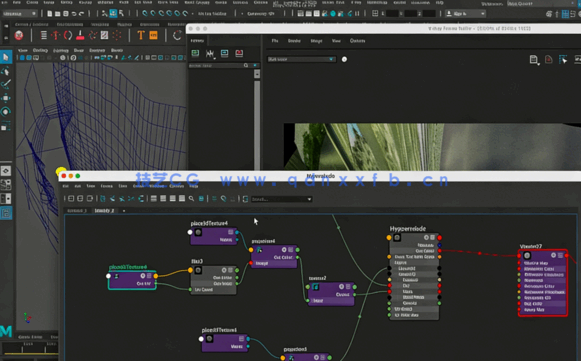The height and width of the screenshot is (361, 581).
Task: Toggle the second magnet Snap to curves icon
Action: (x=153, y=14)
